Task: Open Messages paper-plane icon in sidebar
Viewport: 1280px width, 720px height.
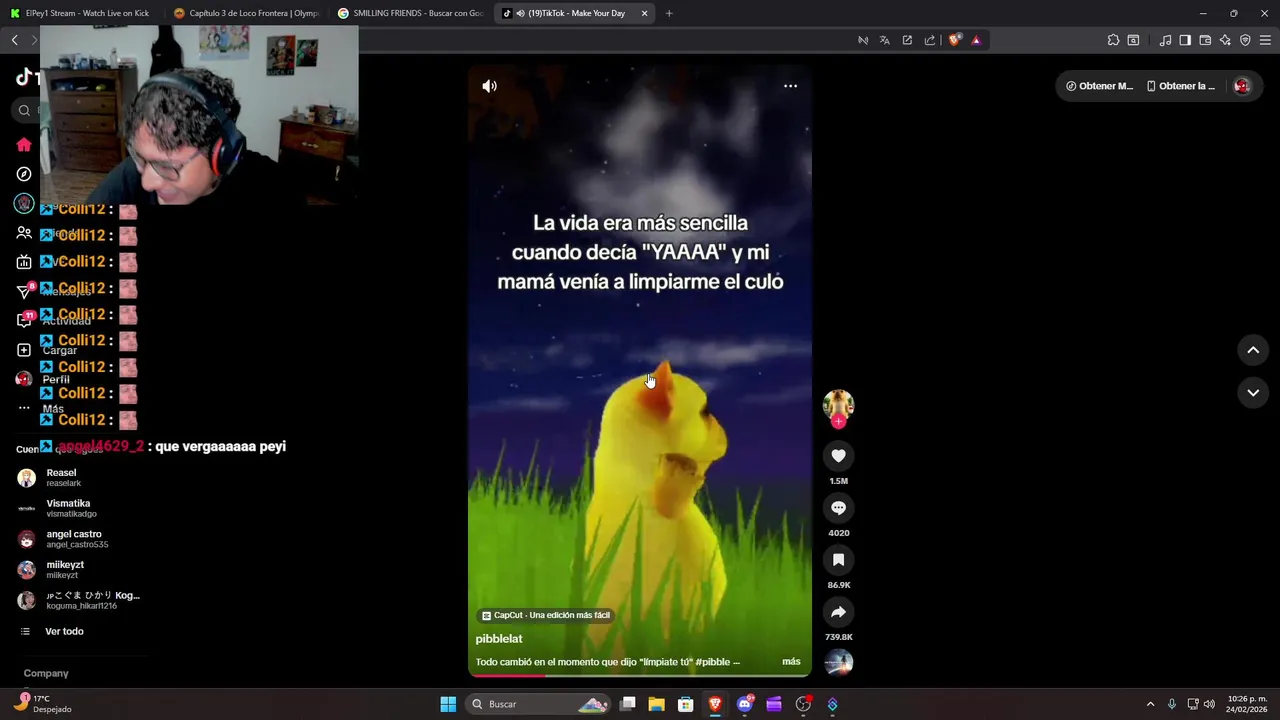Action: point(25,291)
